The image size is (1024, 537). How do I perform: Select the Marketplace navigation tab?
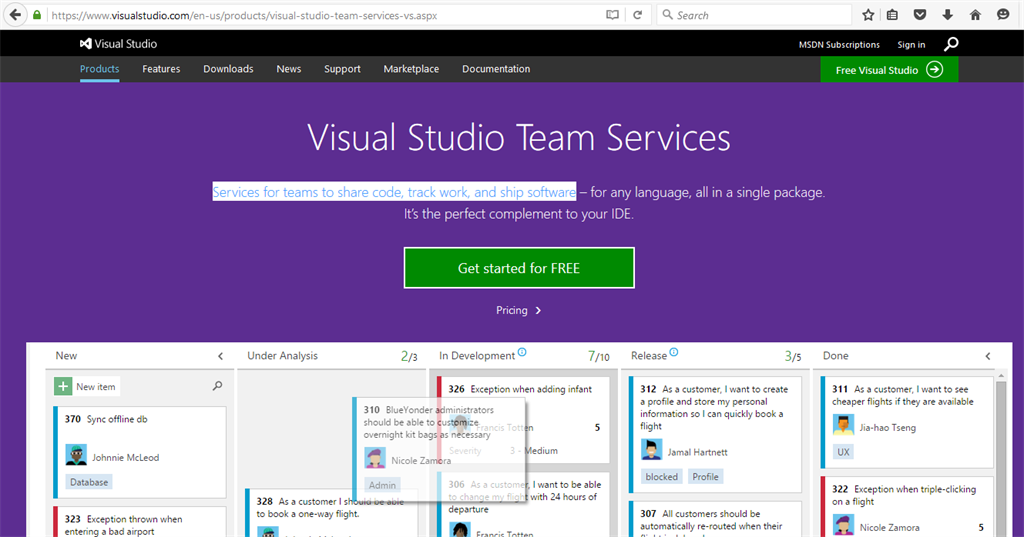coord(411,69)
